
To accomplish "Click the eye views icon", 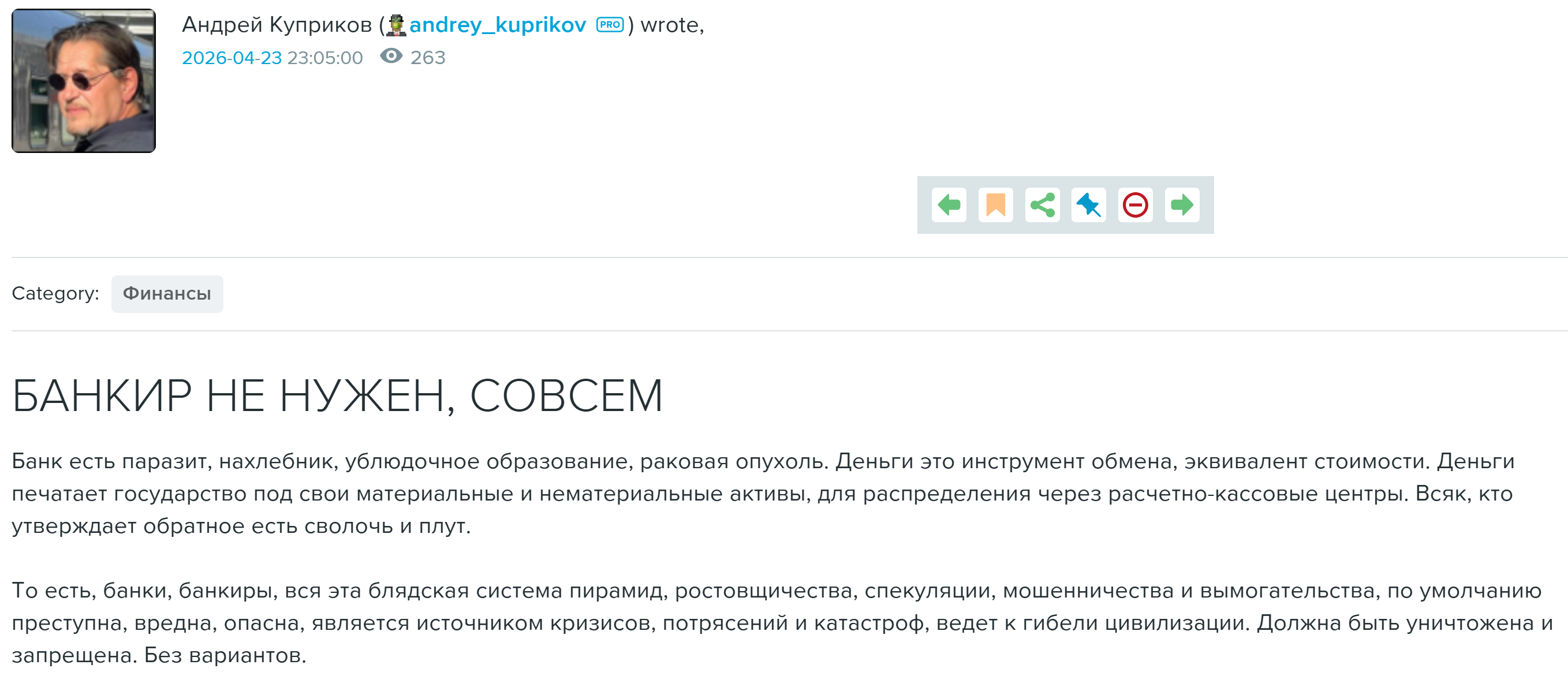I will coord(391,57).
